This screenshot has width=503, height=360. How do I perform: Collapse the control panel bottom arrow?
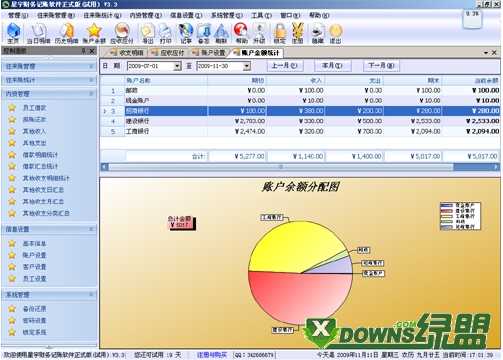[49, 347]
